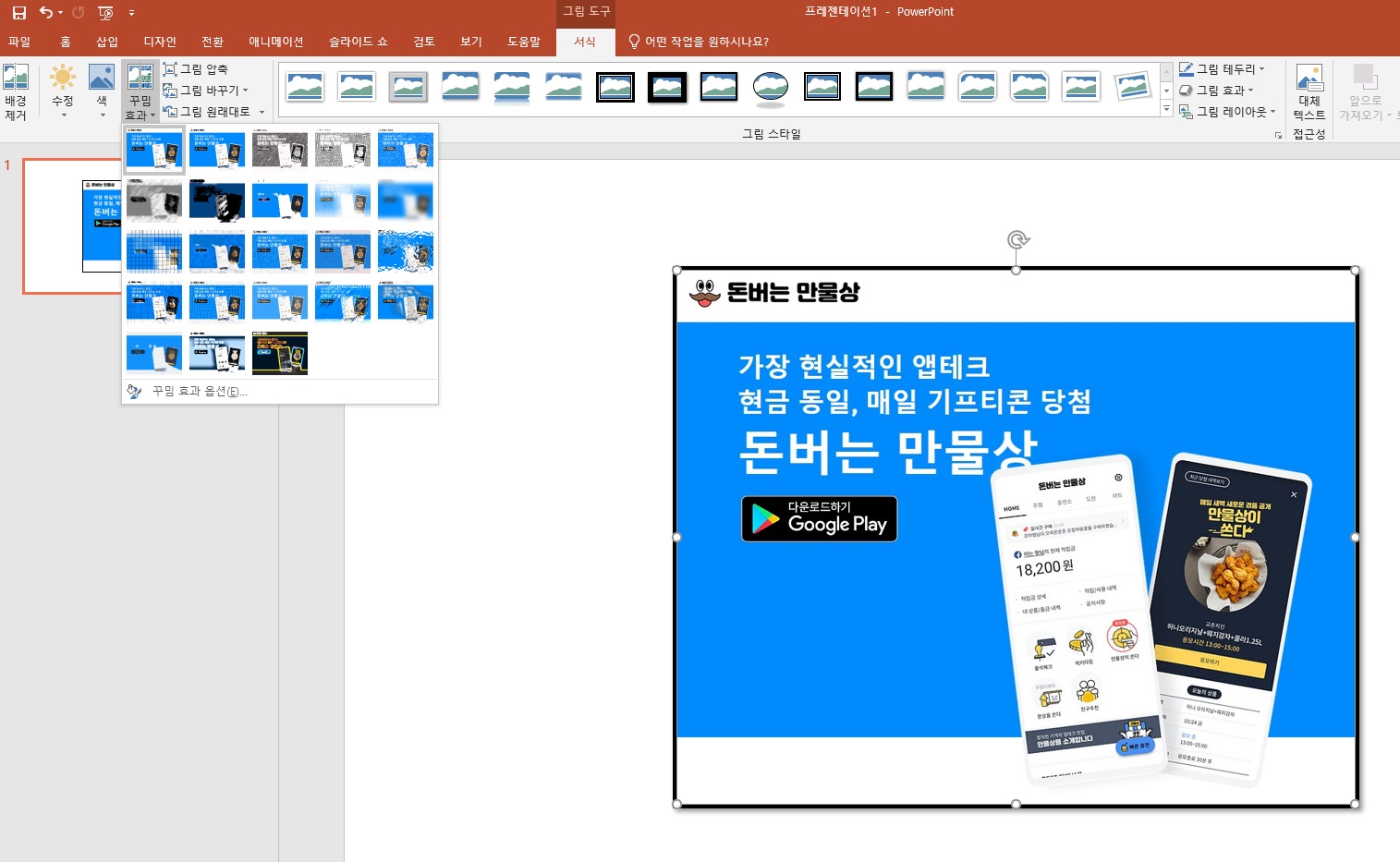Switch to the 삽입 tab

point(107,42)
